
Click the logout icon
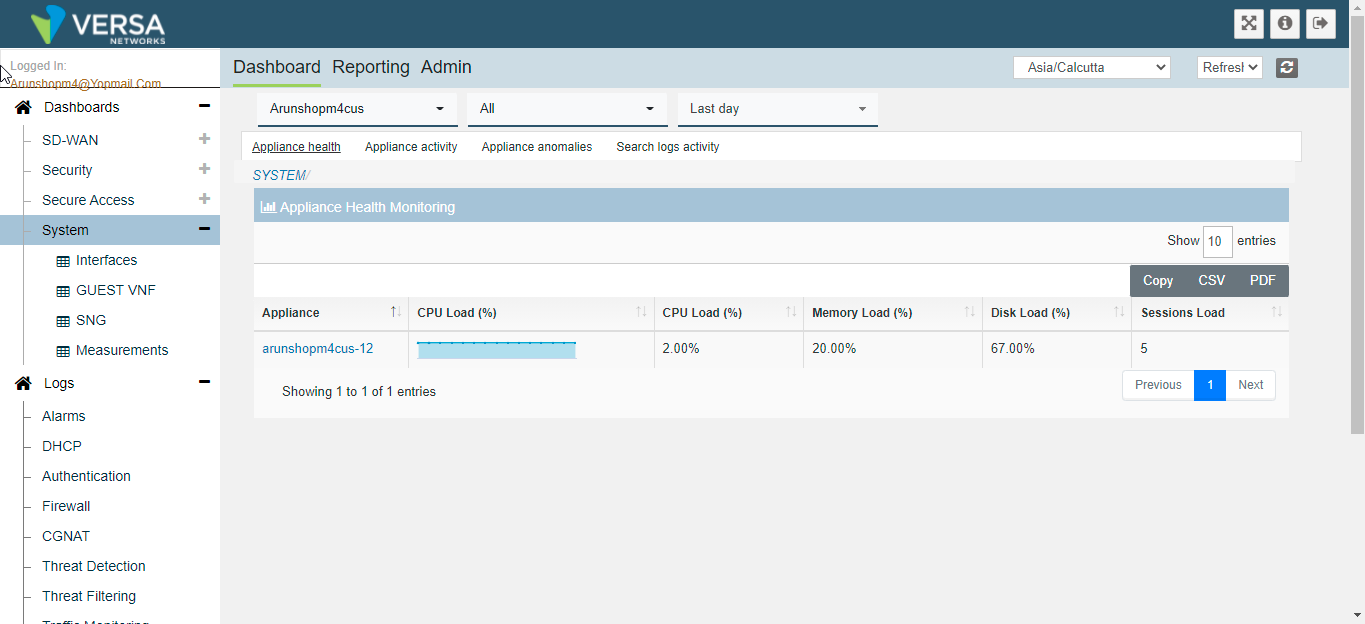[1320, 23]
